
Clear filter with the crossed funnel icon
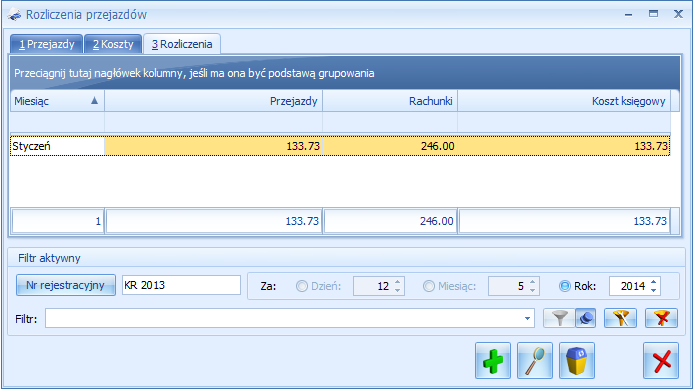[661, 318]
